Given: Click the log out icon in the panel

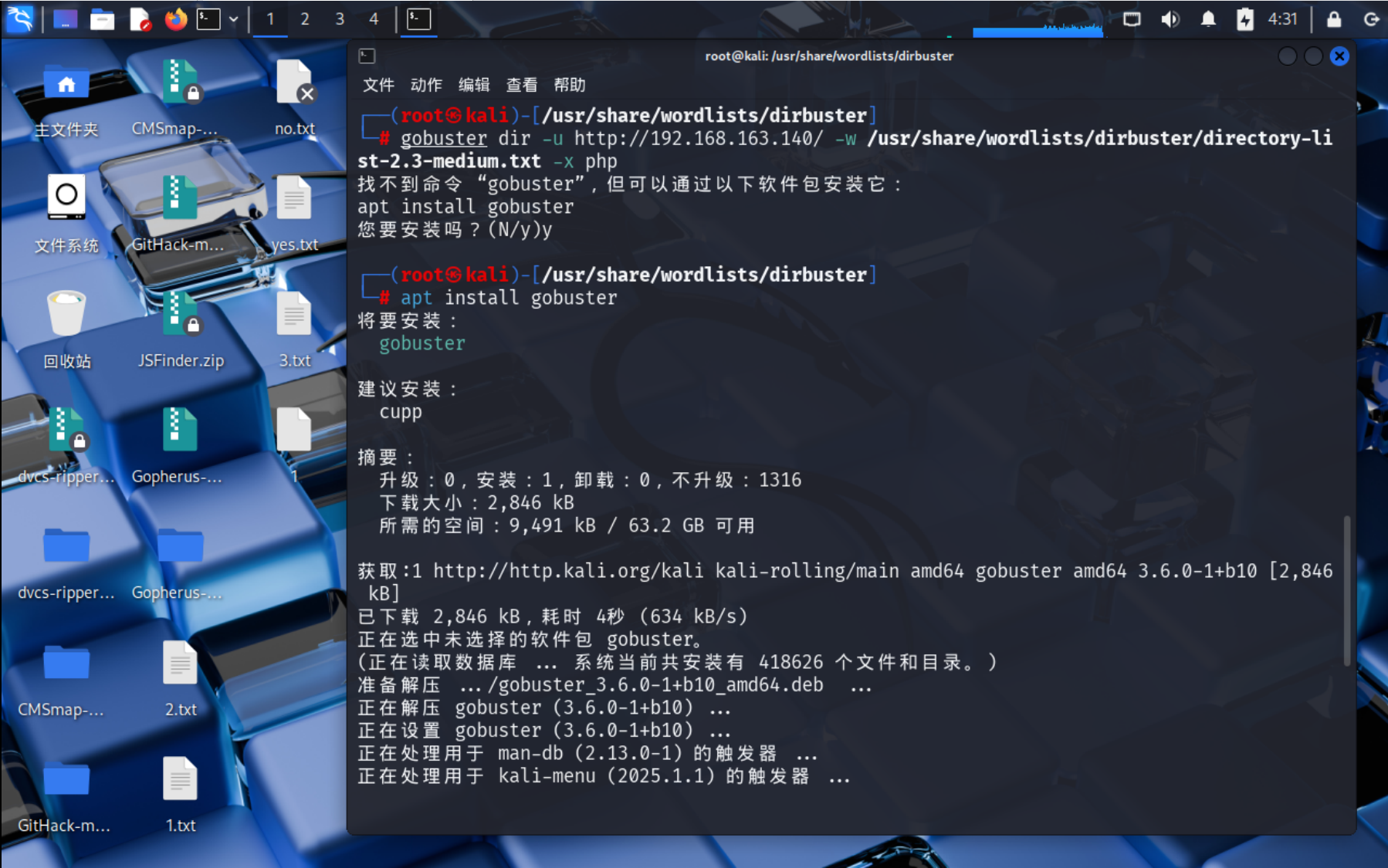Looking at the screenshot, I should coord(1371,19).
